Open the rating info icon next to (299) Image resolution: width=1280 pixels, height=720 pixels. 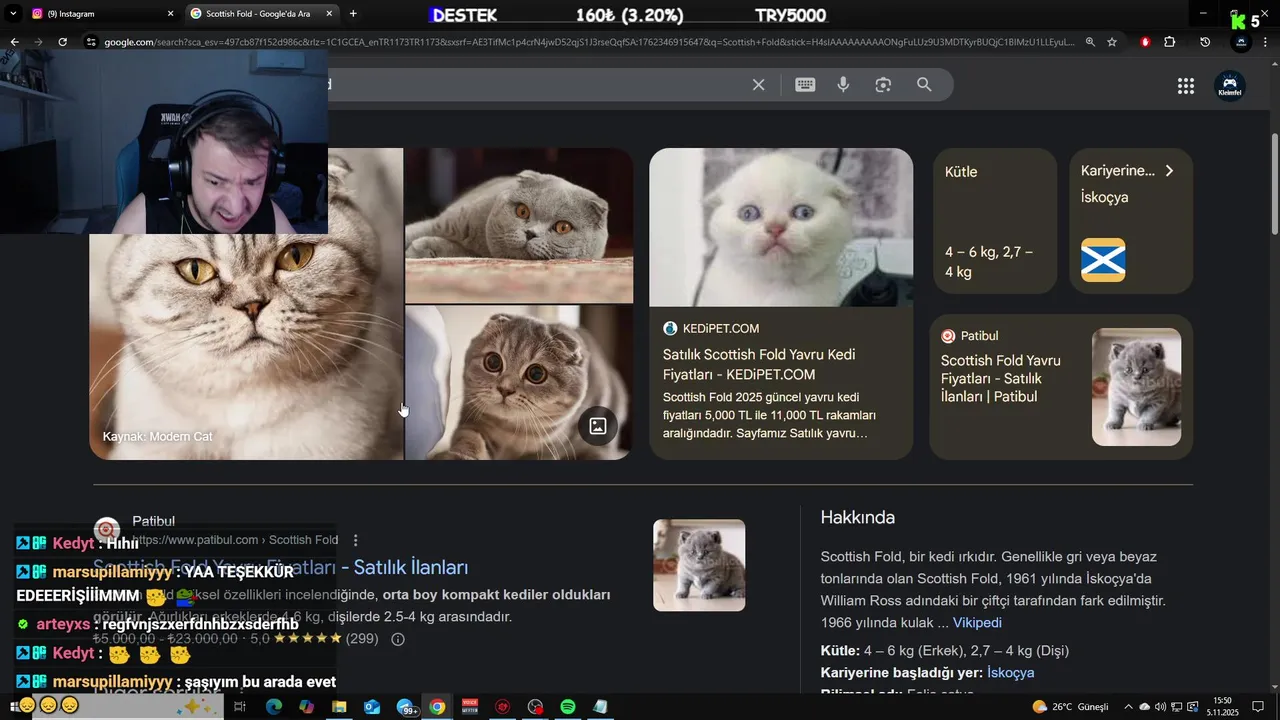click(398, 639)
